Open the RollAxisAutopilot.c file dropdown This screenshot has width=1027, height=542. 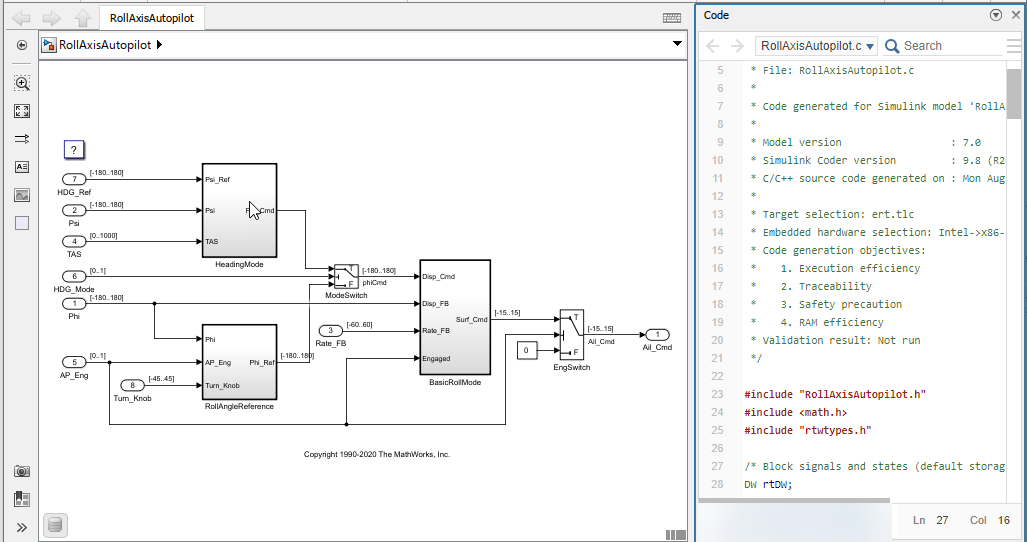click(x=817, y=46)
